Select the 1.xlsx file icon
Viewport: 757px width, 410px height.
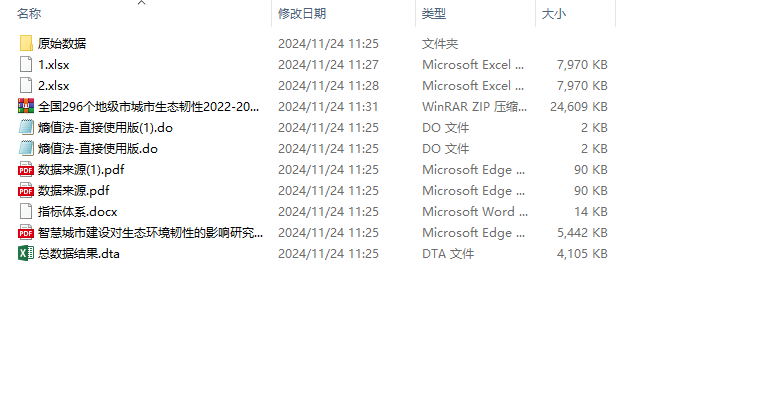(26, 64)
